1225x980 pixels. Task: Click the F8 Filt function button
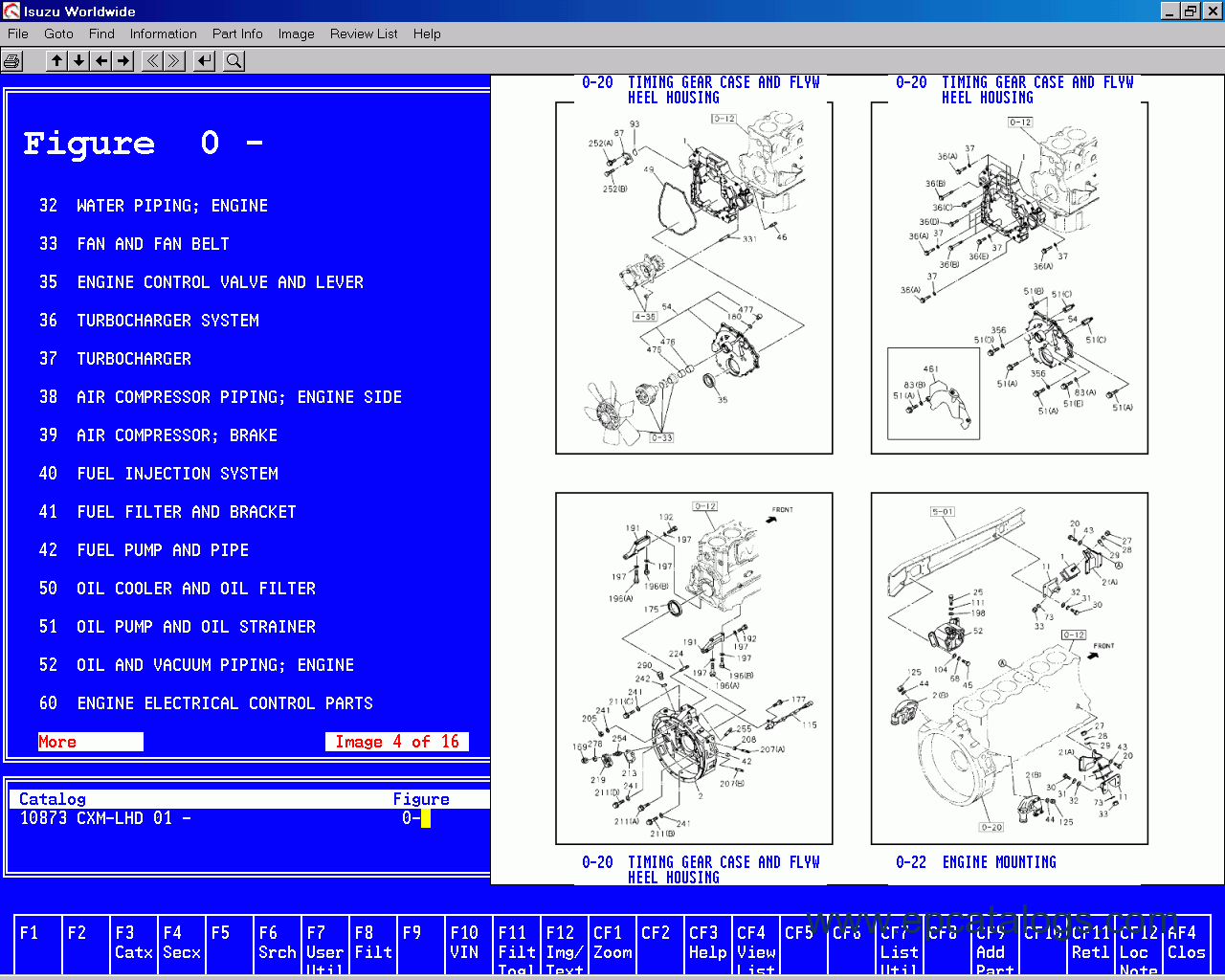pos(373,943)
